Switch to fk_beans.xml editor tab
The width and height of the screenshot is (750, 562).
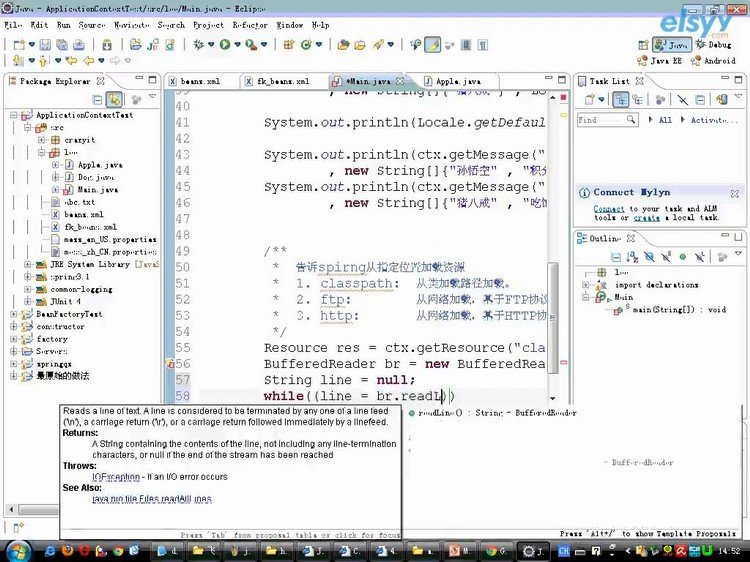pos(283,81)
